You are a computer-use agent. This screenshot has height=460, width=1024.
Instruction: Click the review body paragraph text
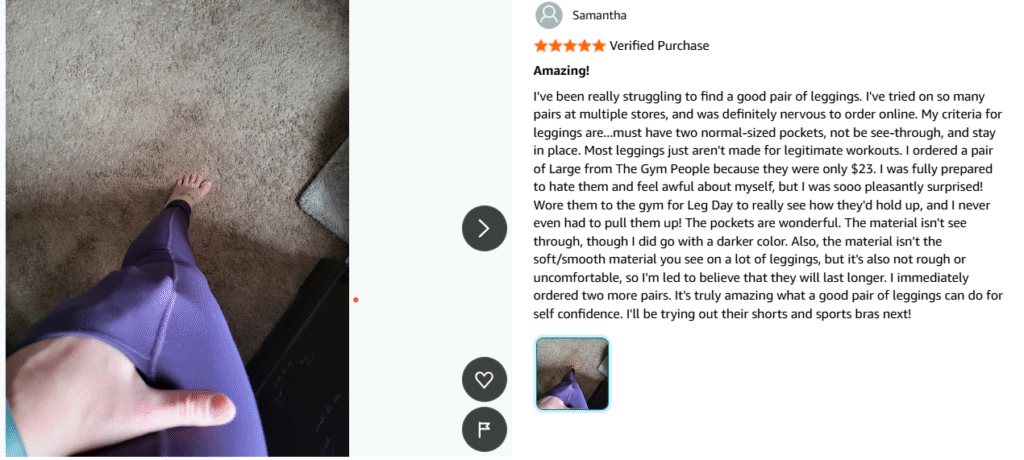tap(768, 205)
